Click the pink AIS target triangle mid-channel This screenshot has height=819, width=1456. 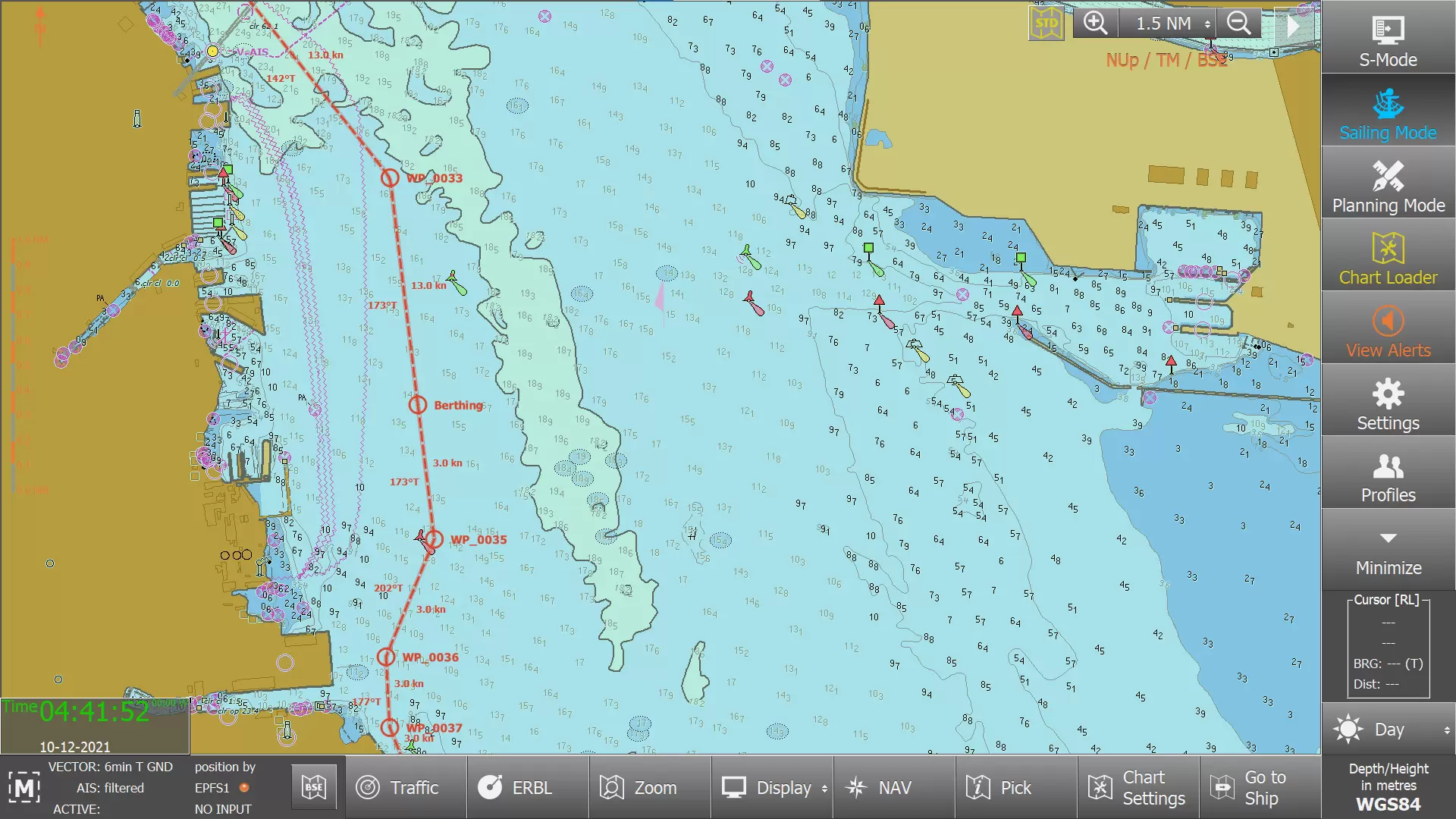click(x=660, y=297)
